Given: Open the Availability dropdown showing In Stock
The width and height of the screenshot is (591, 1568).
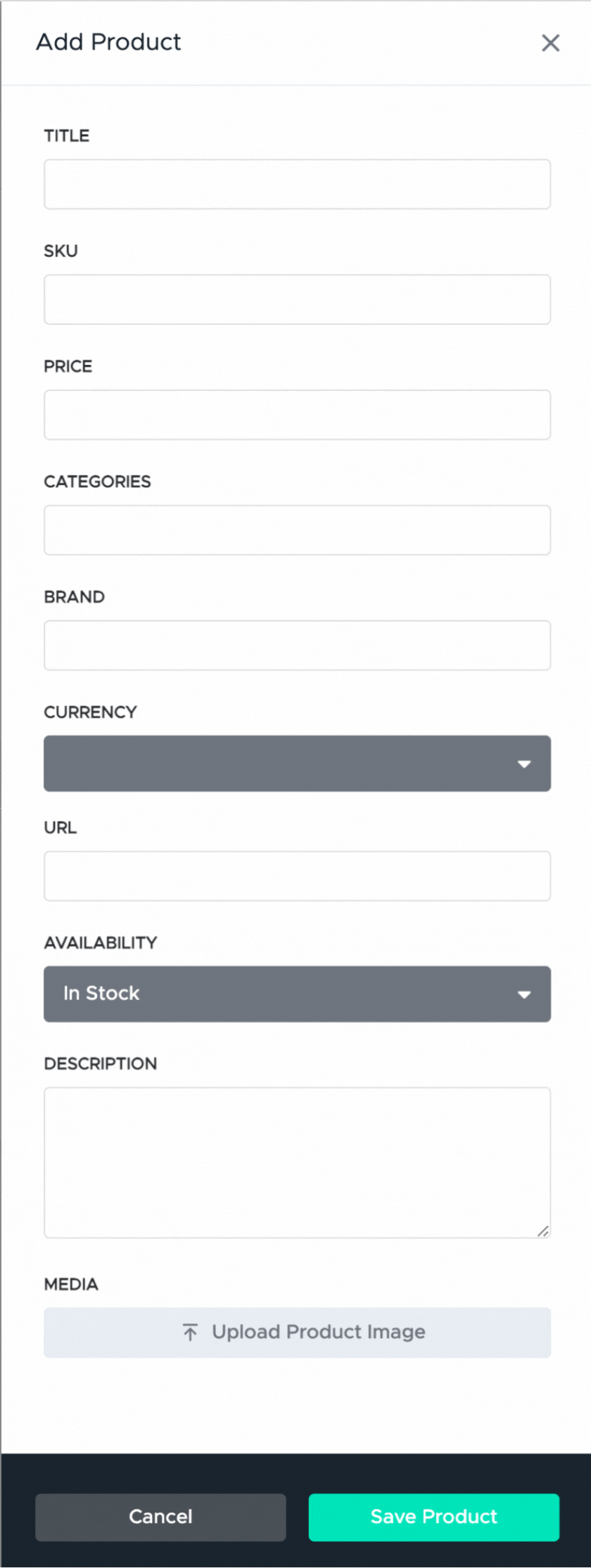Looking at the screenshot, I should click(x=296, y=994).
